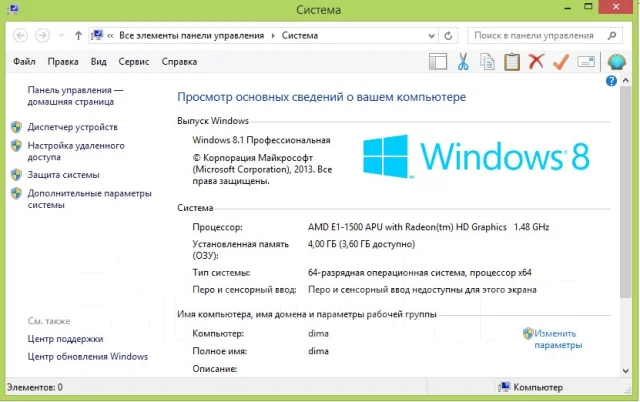Click the Windows 8 logo image

[x=476, y=157]
